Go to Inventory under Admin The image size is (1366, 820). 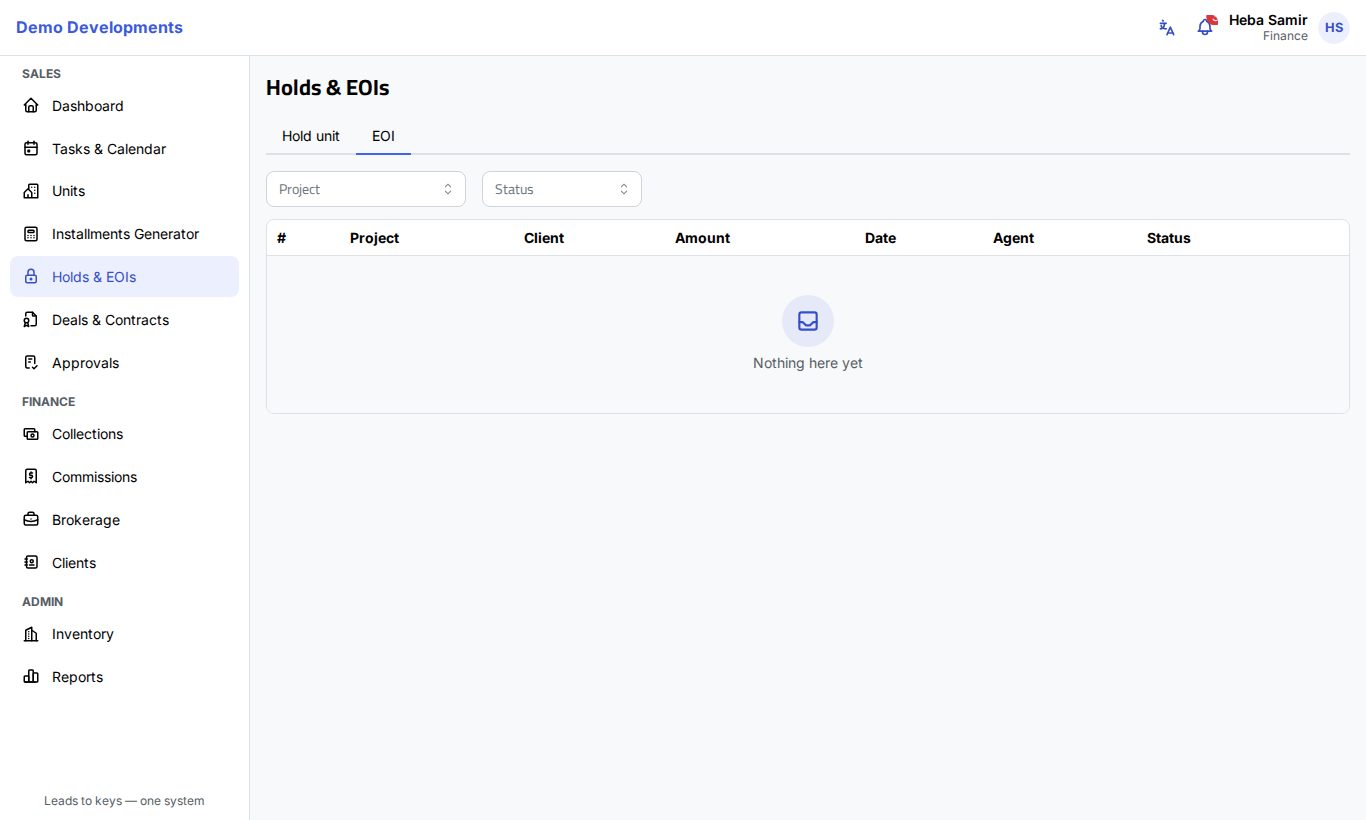click(x=124, y=634)
